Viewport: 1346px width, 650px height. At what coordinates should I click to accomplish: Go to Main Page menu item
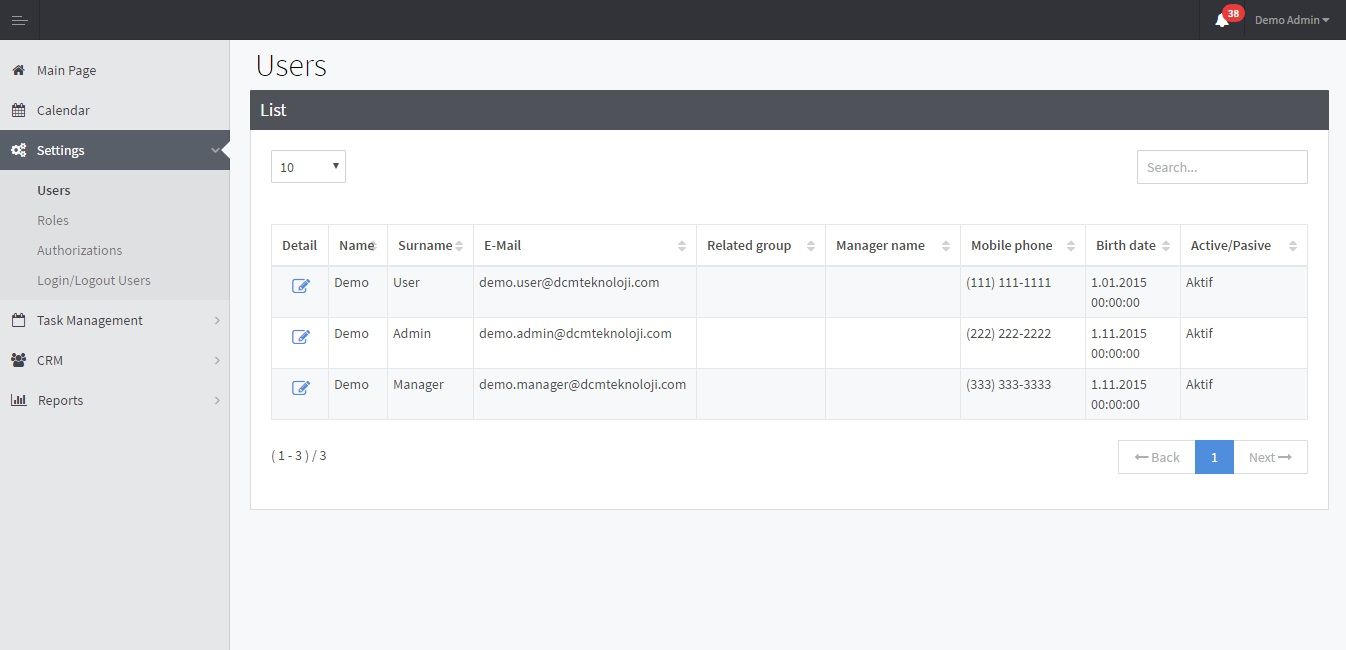pos(115,70)
